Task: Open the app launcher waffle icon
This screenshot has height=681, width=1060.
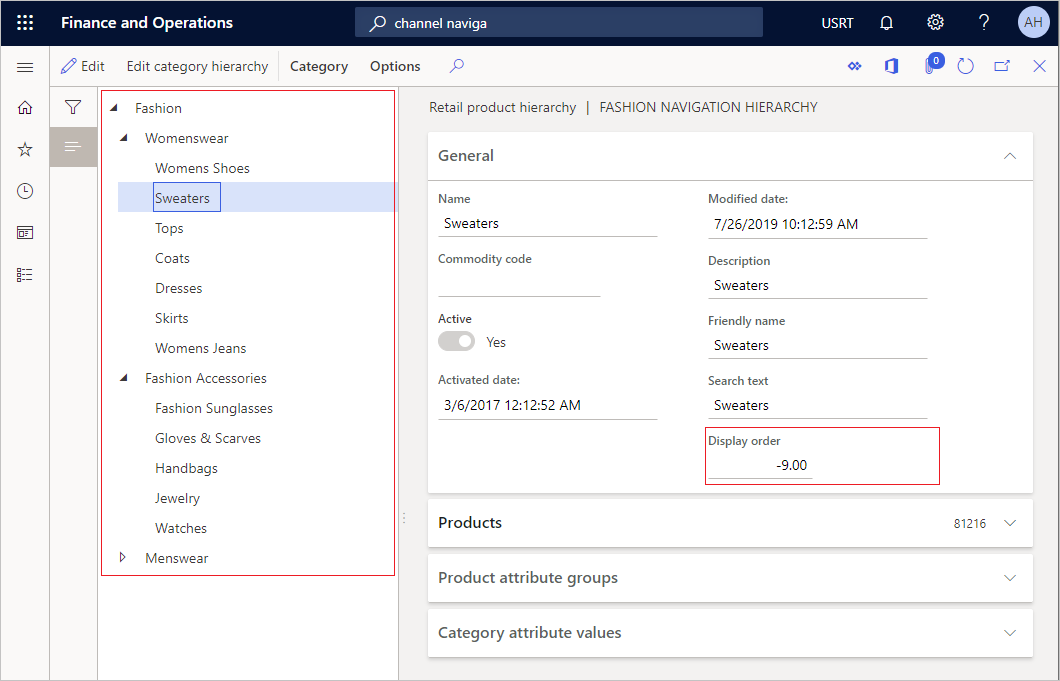Action: click(x=25, y=23)
